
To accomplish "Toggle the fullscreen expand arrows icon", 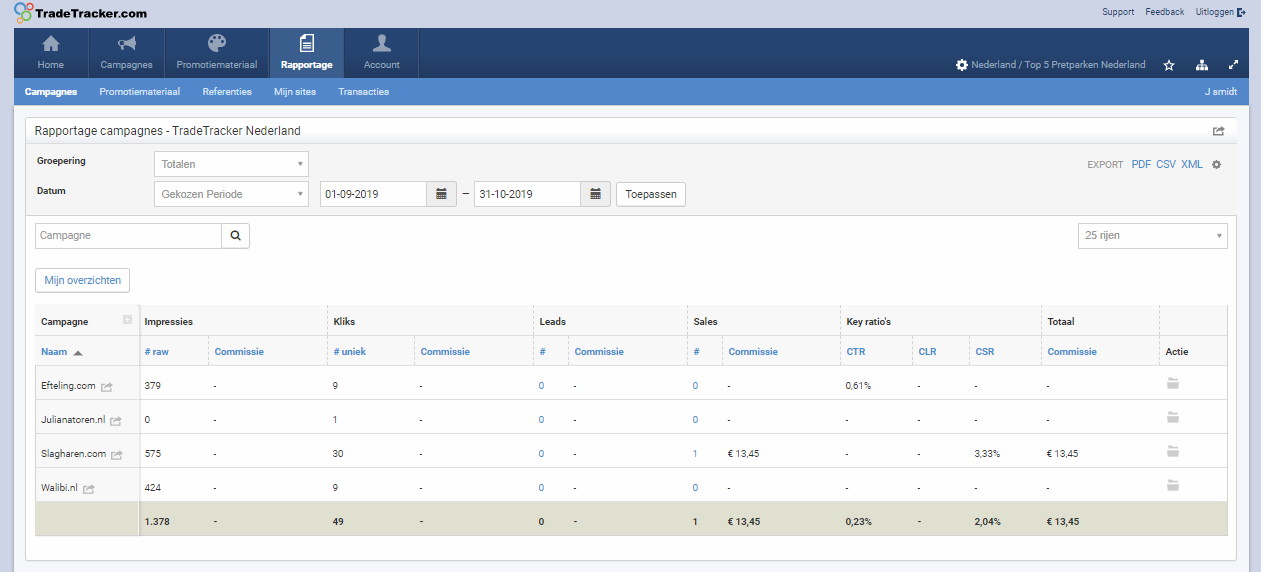I will pyautogui.click(x=1234, y=65).
